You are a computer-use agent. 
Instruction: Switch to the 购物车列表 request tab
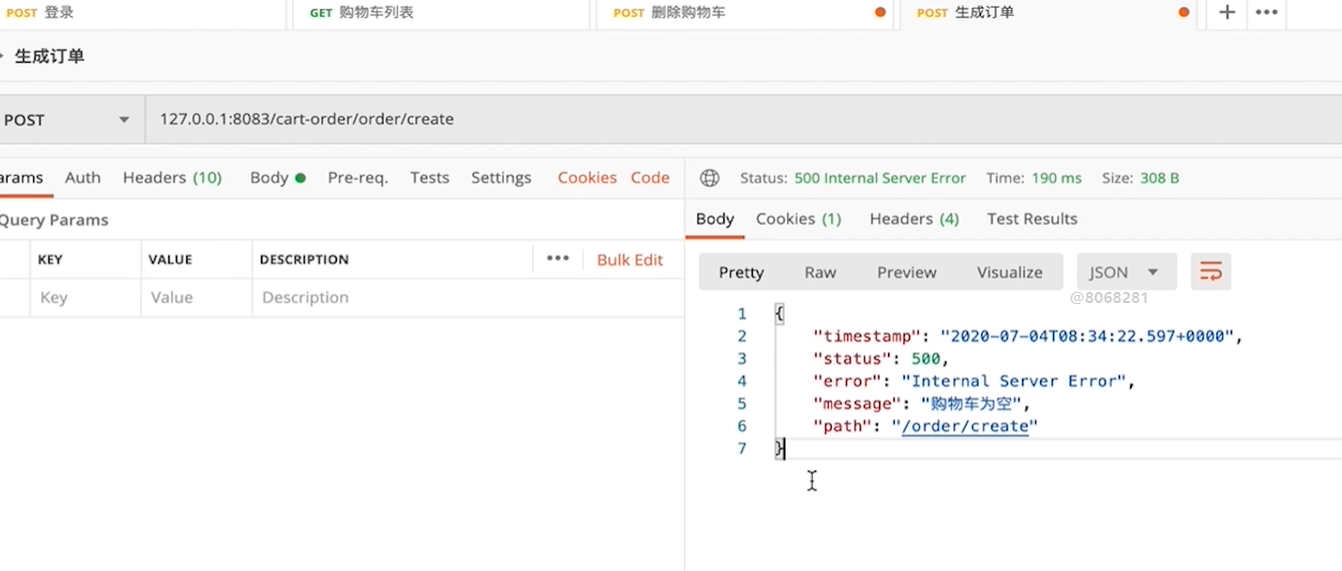click(x=375, y=13)
